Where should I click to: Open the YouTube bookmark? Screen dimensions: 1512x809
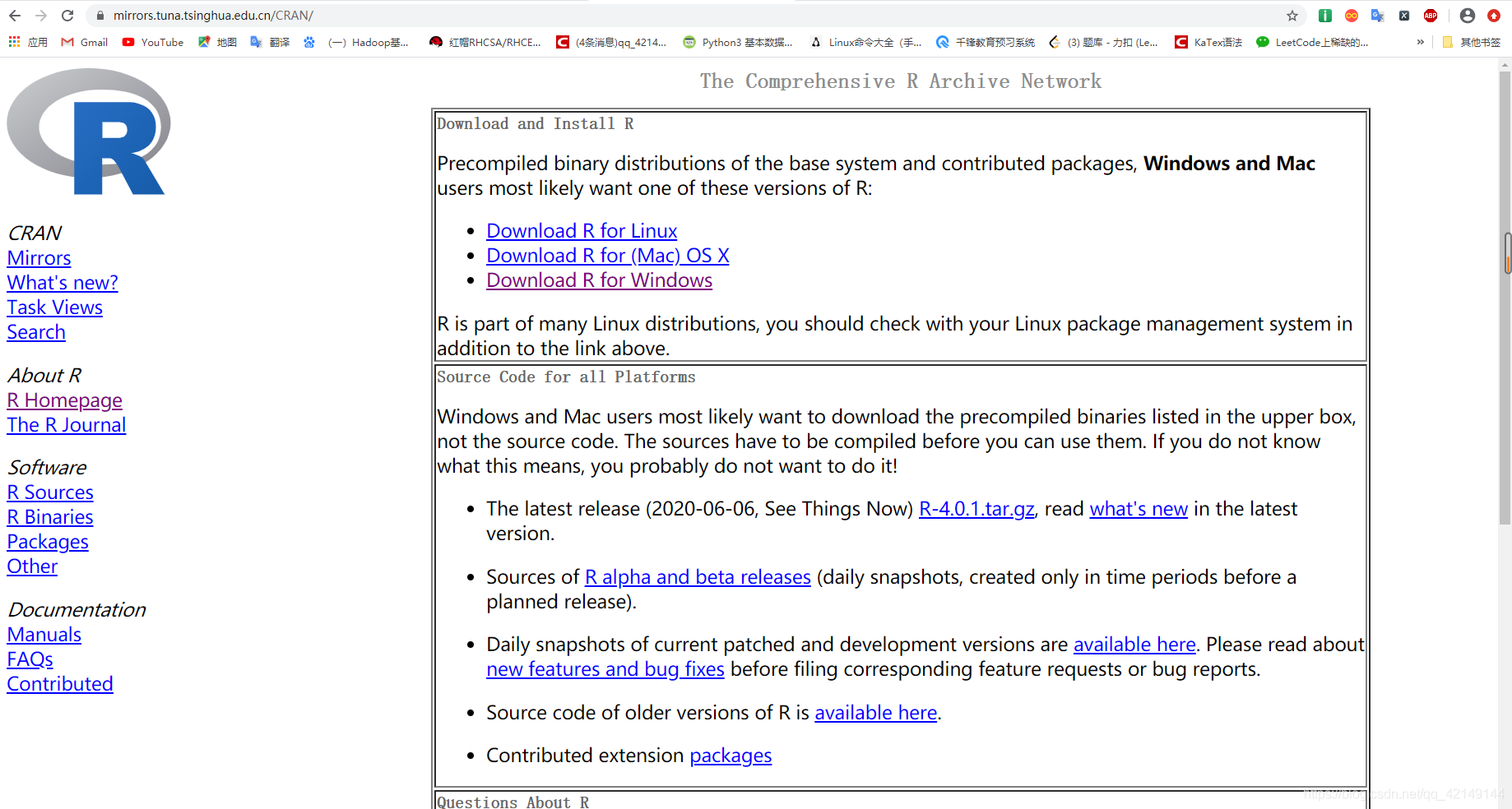(153, 42)
